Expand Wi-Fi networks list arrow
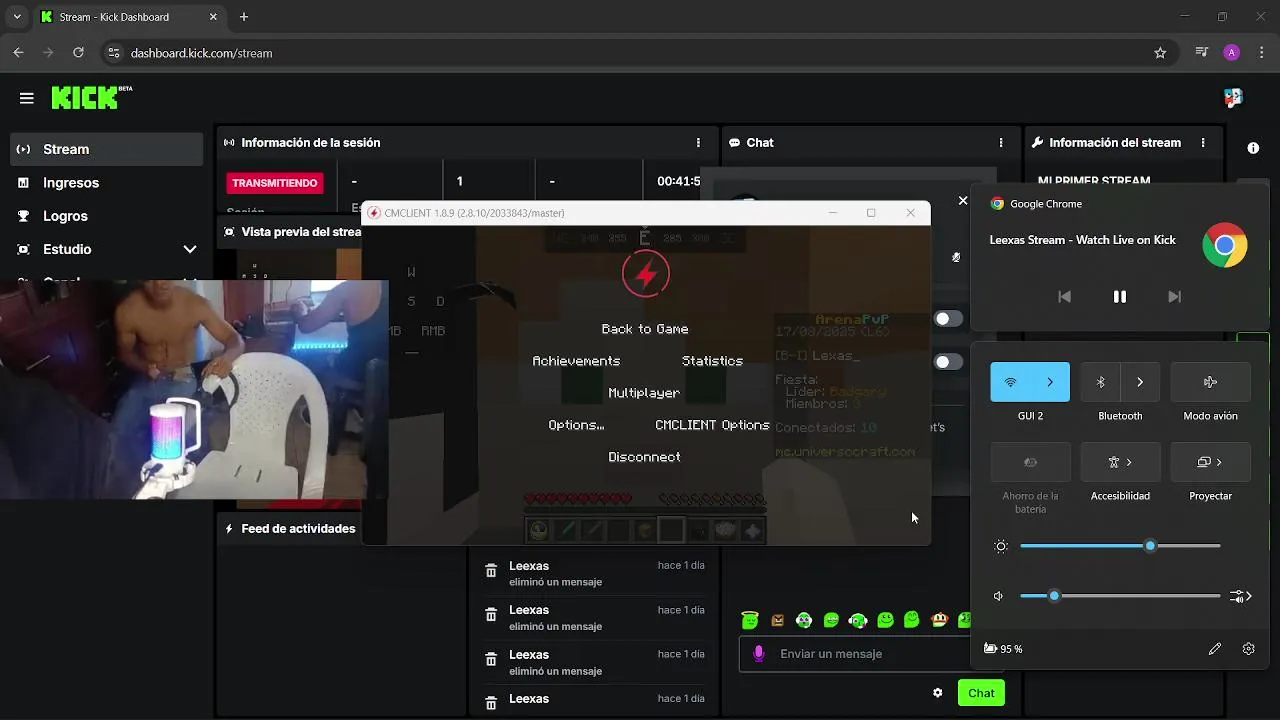Image resolution: width=1280 pixels, height=720 pixels. tap(1050, 382)
